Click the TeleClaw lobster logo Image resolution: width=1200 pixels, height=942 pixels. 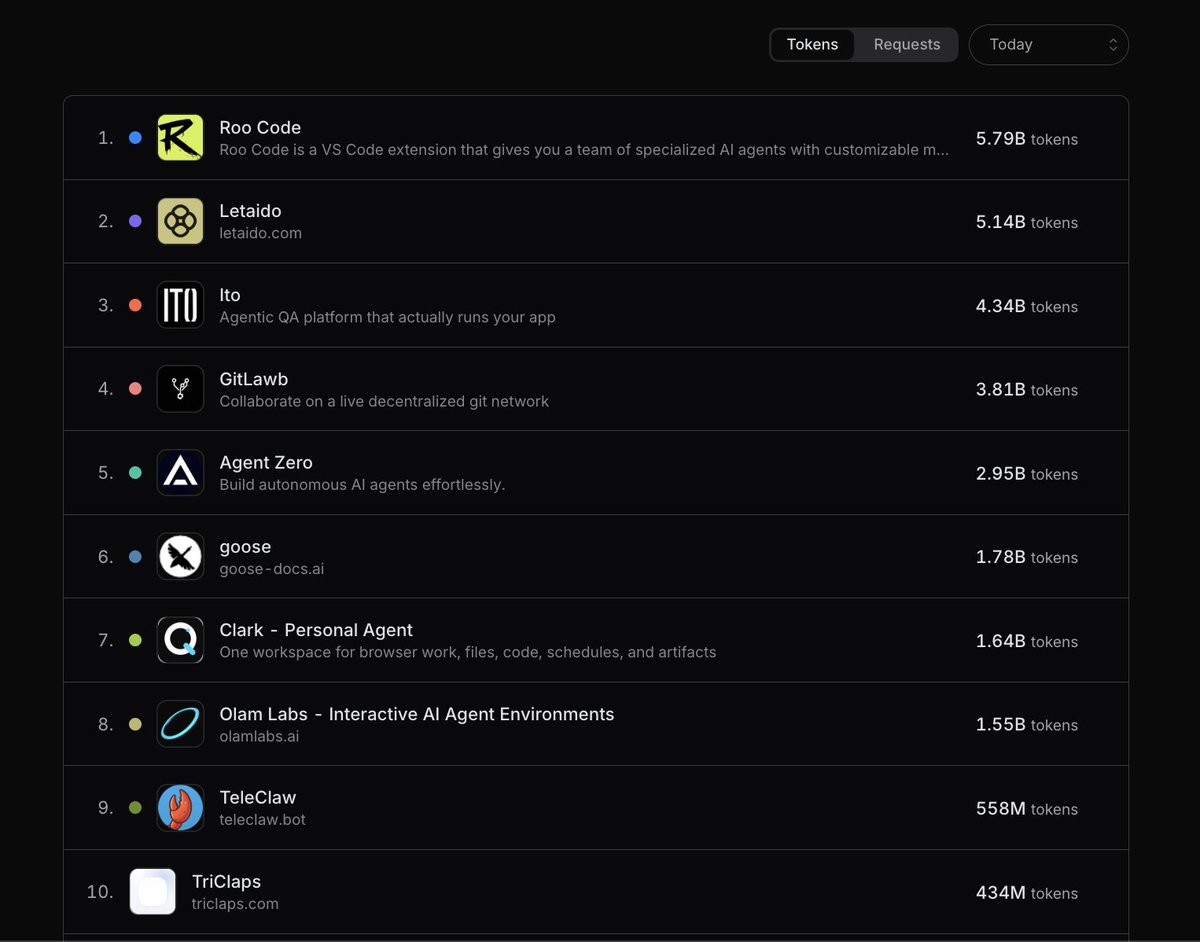(x=180, y=807)
